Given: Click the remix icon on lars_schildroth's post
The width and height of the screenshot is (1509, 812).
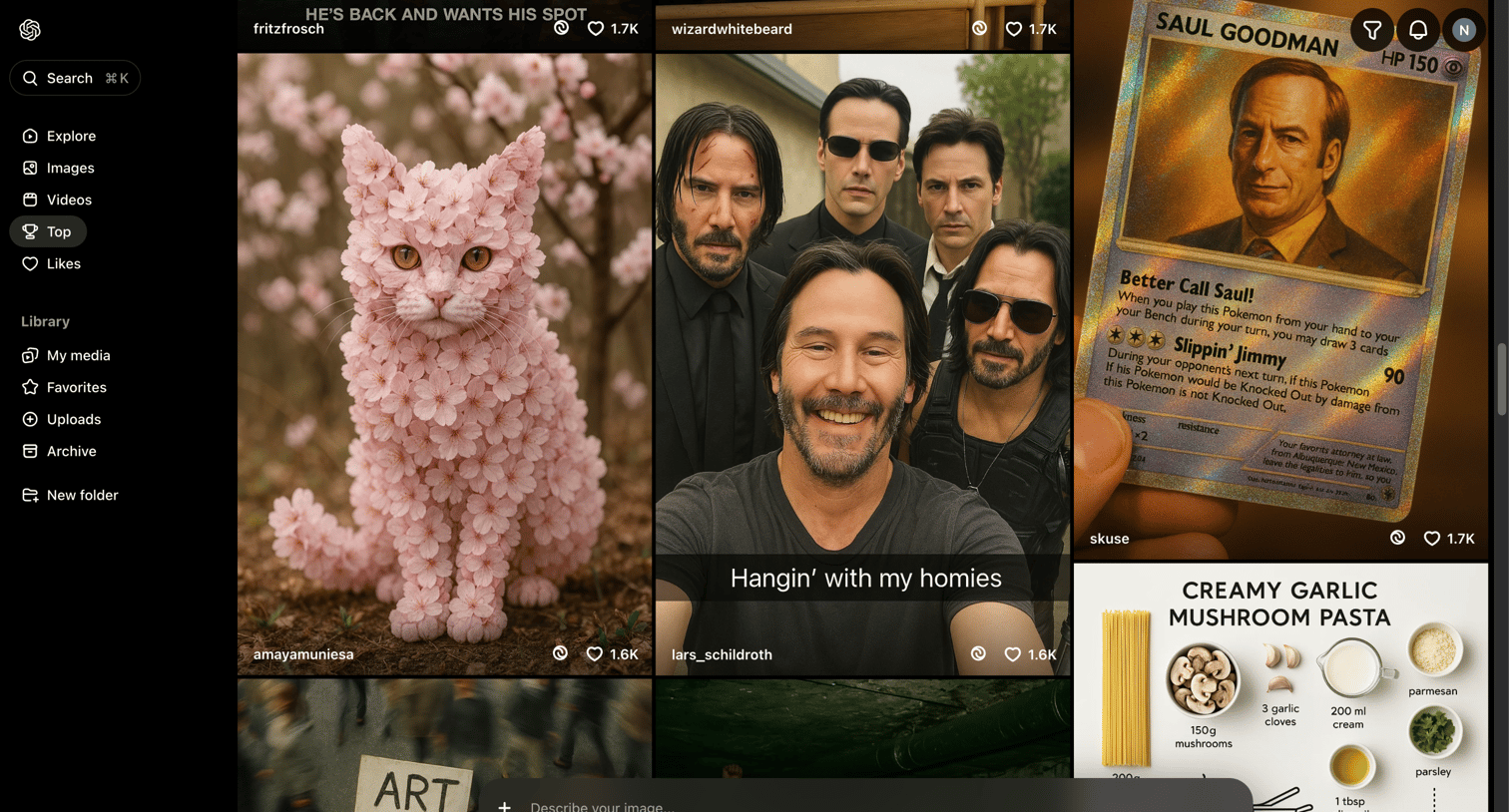Looking at the screenshot, I should [x=979, y=653].
